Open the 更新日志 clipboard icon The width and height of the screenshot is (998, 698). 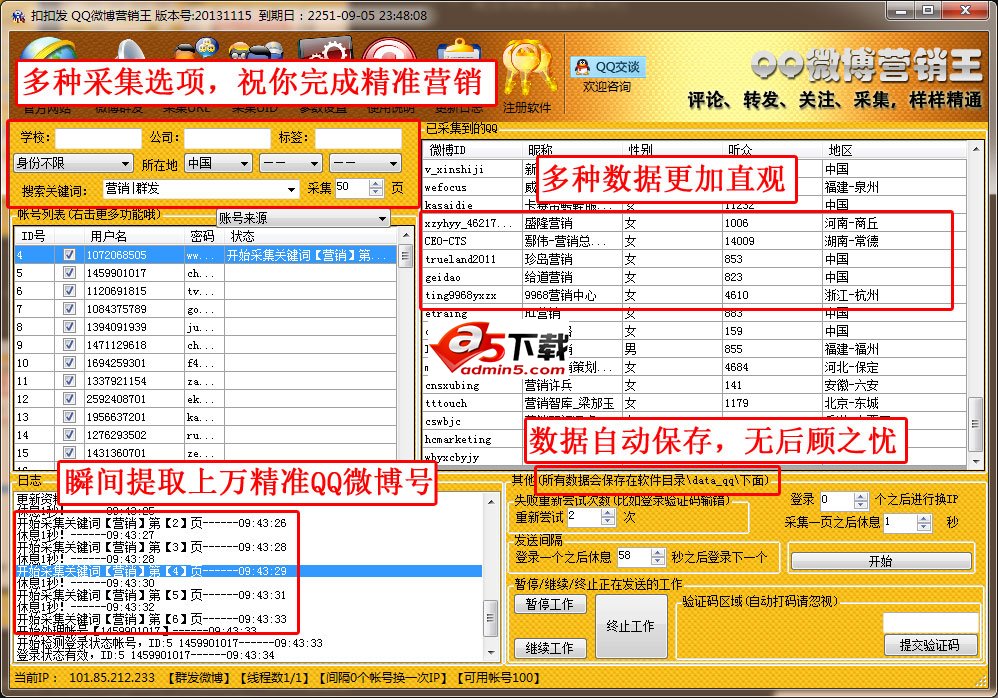point(458,51)
